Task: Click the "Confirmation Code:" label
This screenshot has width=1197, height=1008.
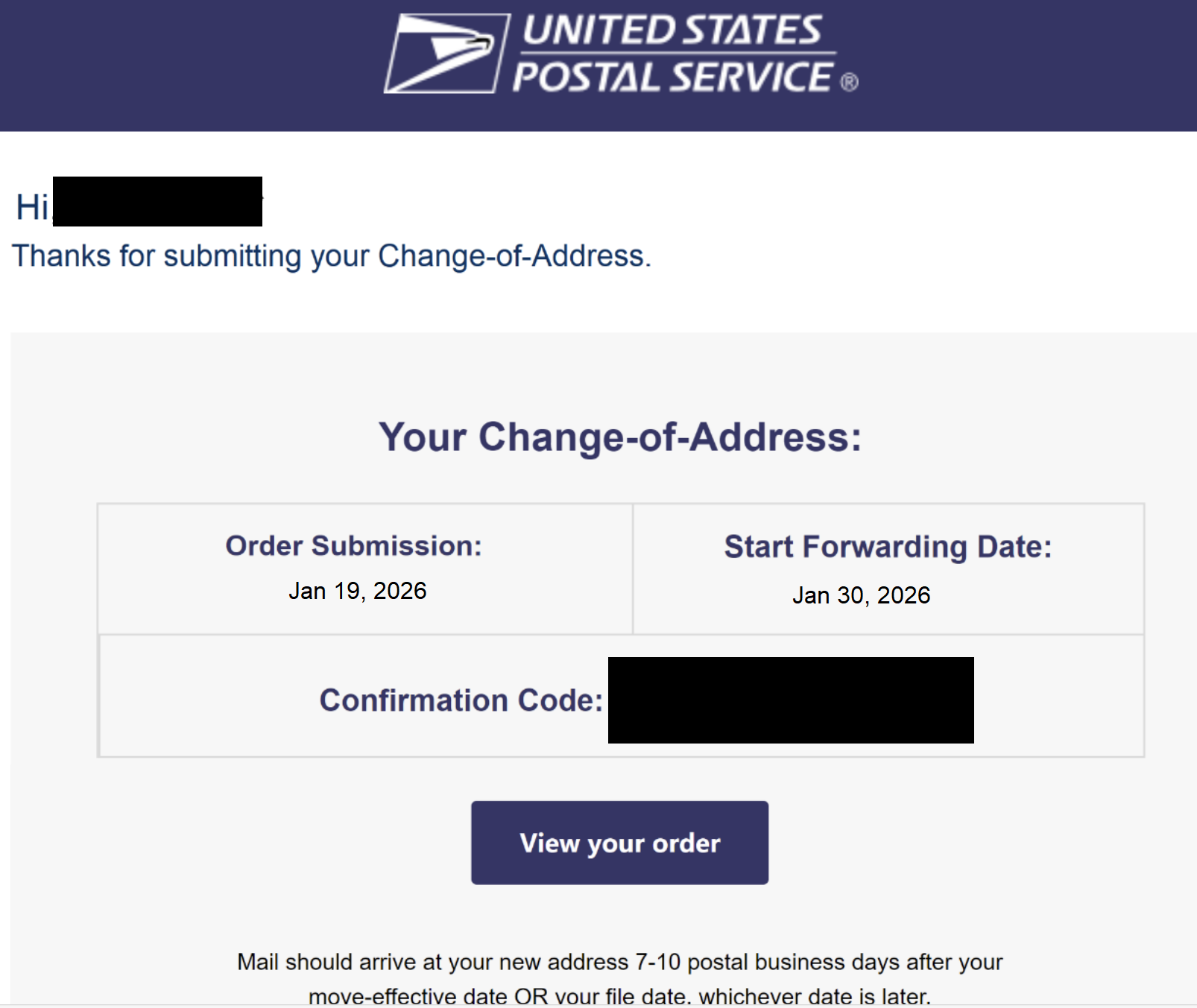Action: click(x=461, y=700)
